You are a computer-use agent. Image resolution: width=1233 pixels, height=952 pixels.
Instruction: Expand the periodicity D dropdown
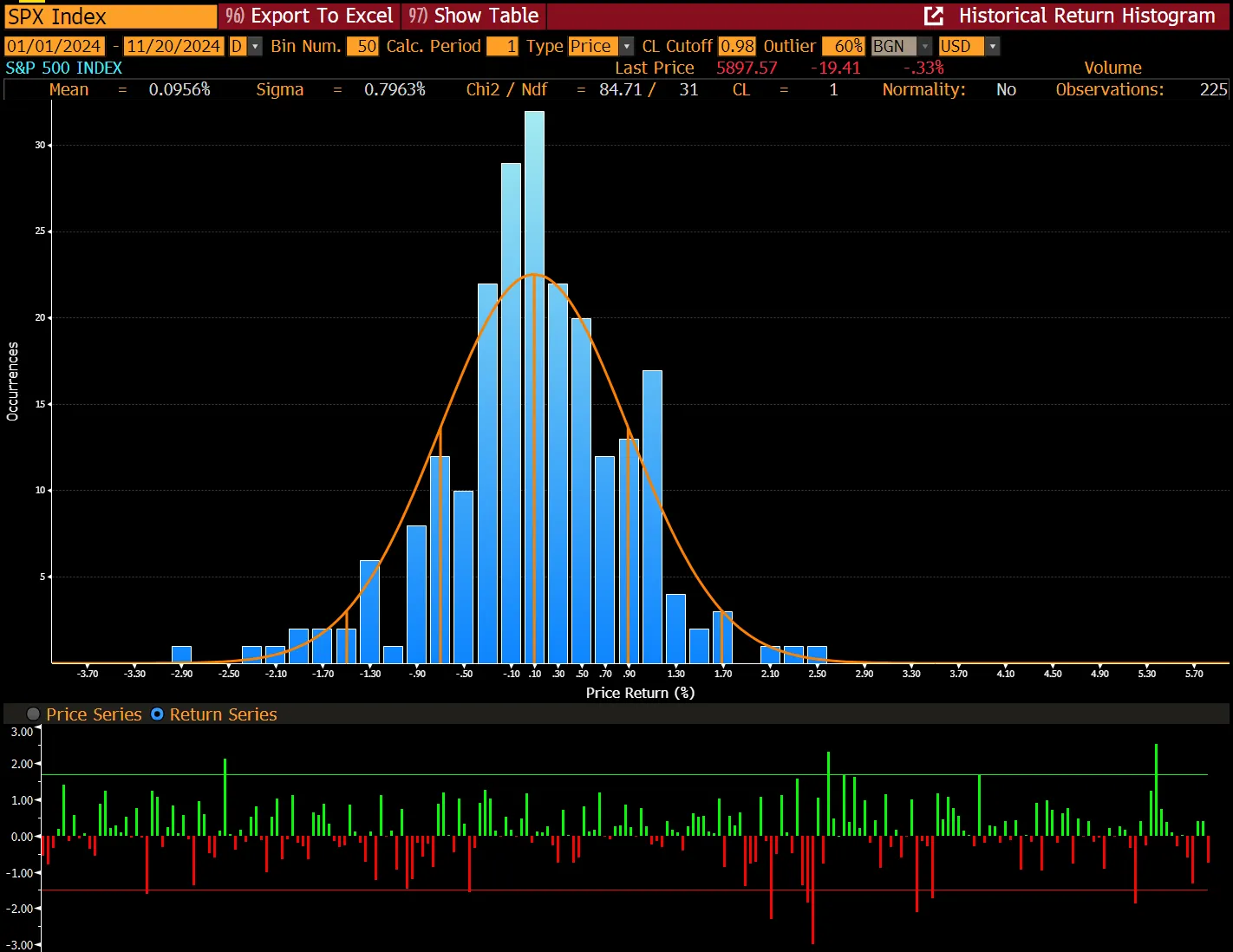pos(255,47)
